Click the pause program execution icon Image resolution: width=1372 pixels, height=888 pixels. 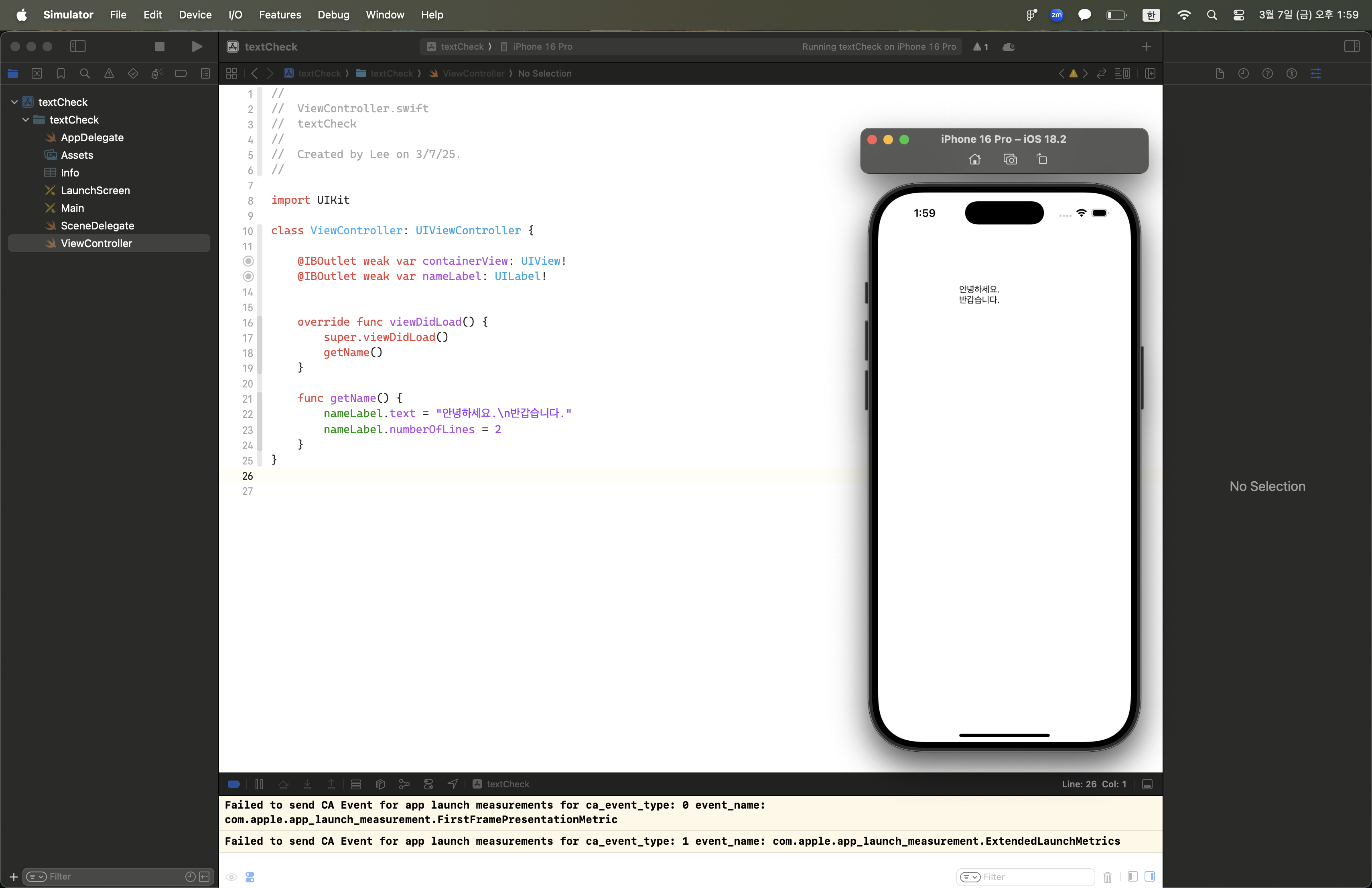pos(259,784)
